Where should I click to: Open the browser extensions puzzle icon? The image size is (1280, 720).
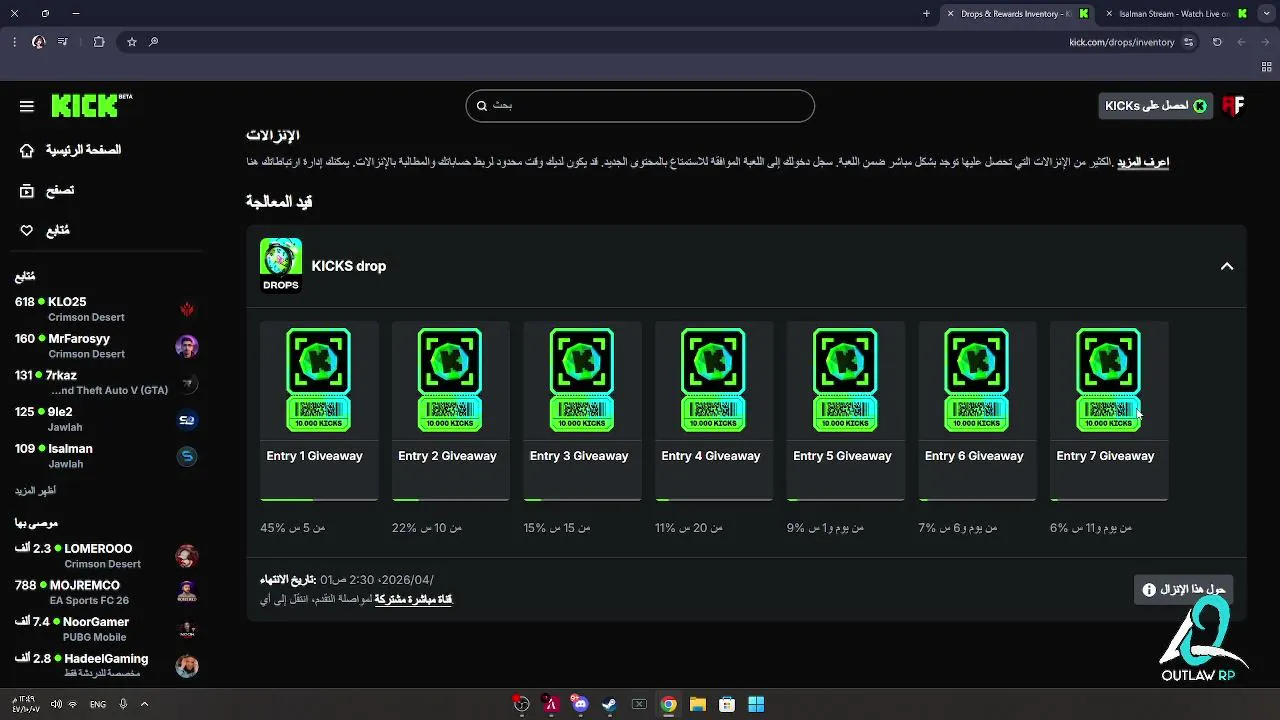point(99,42)
